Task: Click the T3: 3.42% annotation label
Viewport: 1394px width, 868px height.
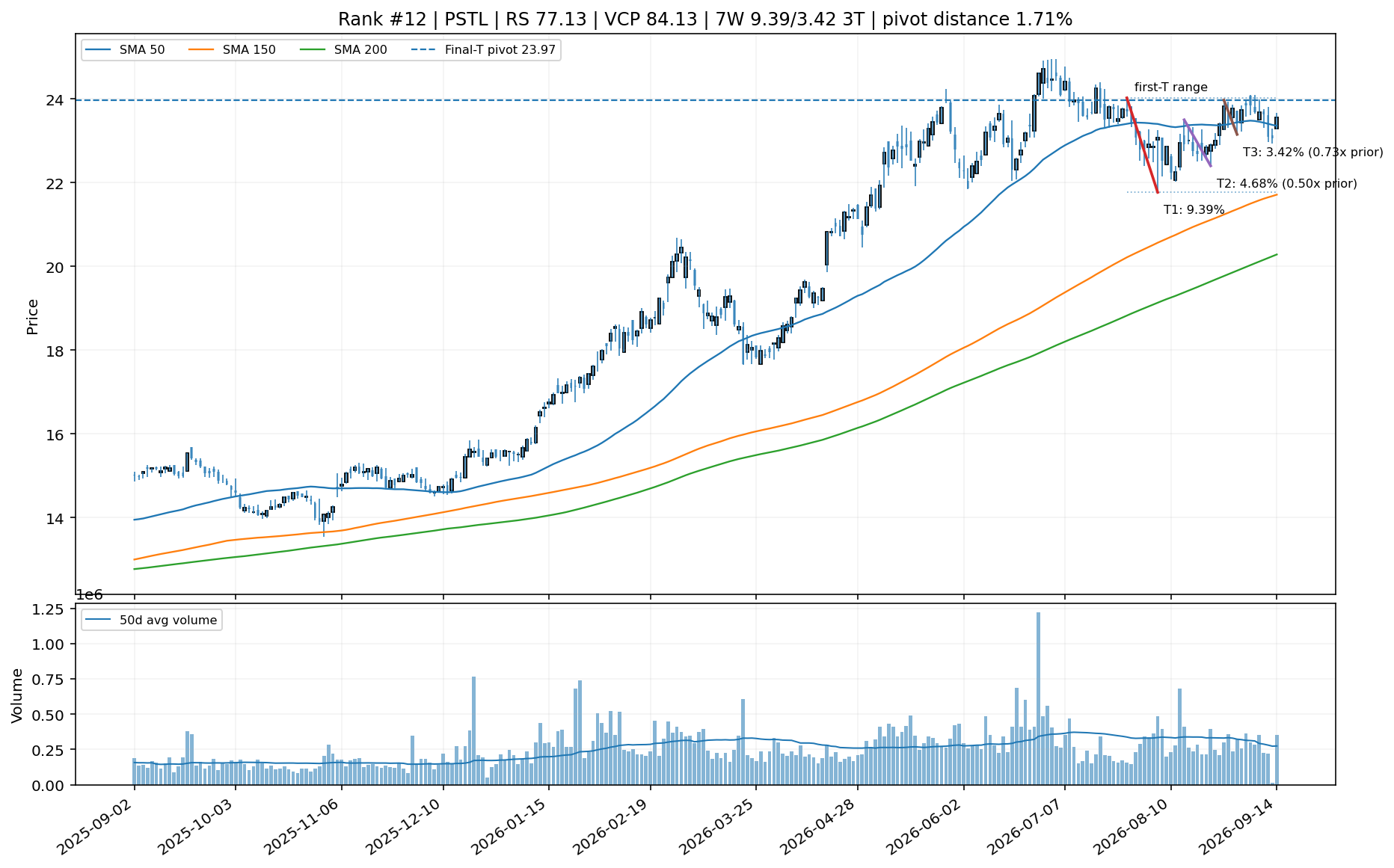Action: (1312, 152)
